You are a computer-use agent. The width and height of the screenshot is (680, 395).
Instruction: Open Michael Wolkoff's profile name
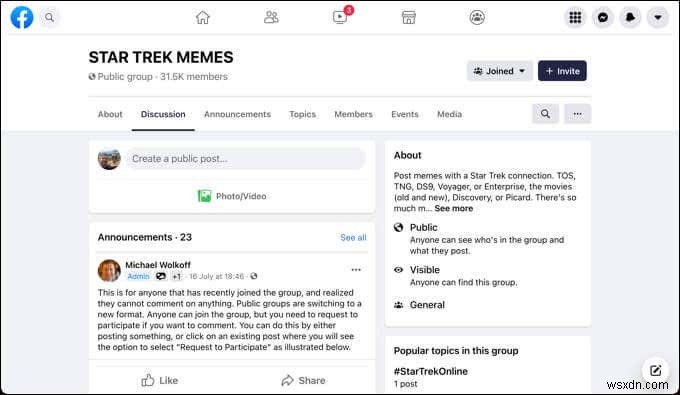tap(158, 264)
